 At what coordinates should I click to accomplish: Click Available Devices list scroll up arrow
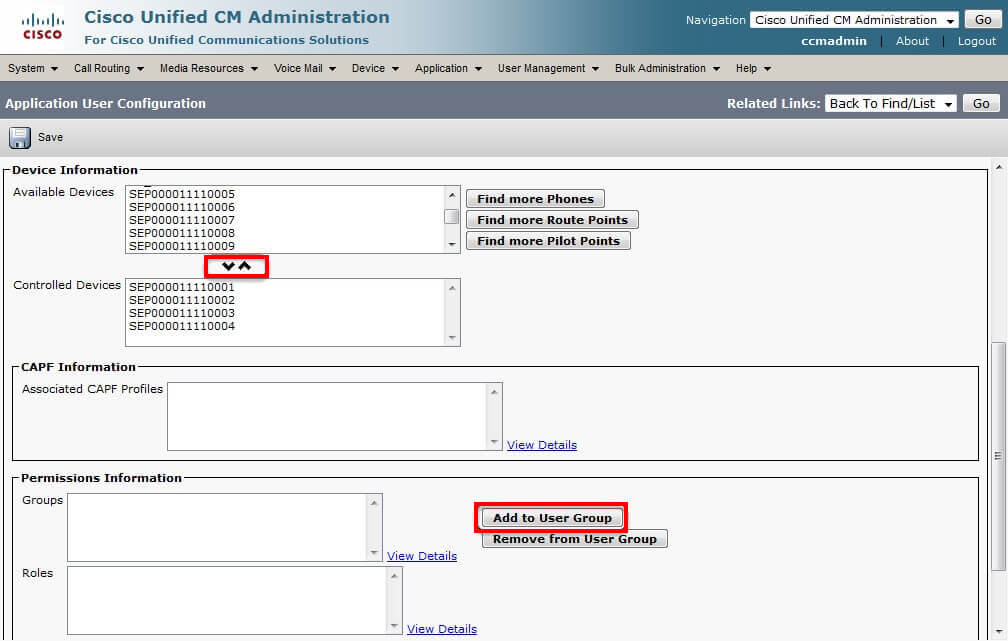click(452, 195)
